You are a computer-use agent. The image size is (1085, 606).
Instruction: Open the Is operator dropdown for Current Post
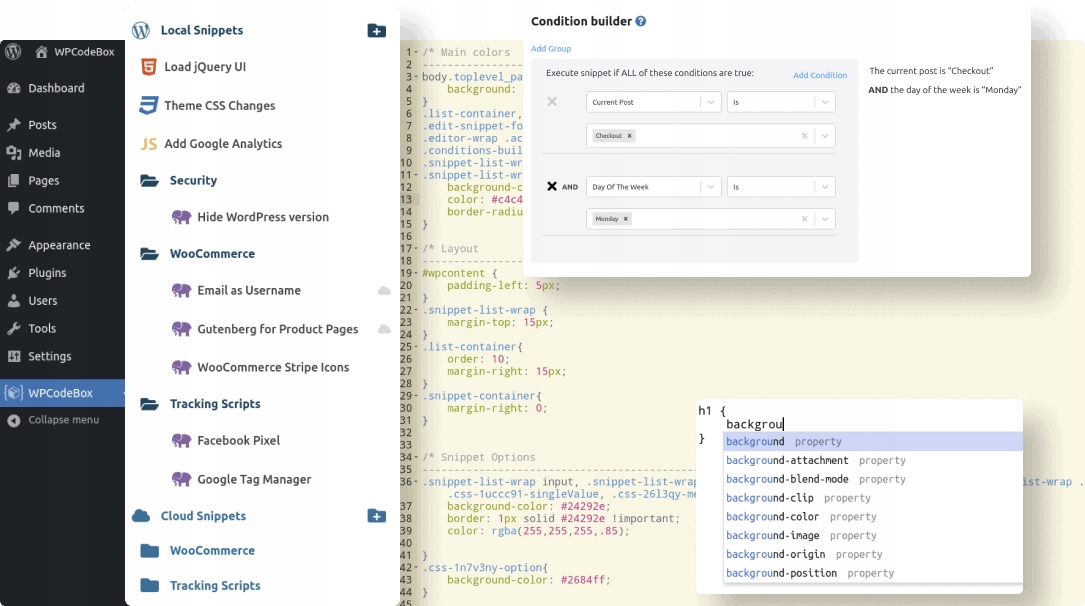824,102
